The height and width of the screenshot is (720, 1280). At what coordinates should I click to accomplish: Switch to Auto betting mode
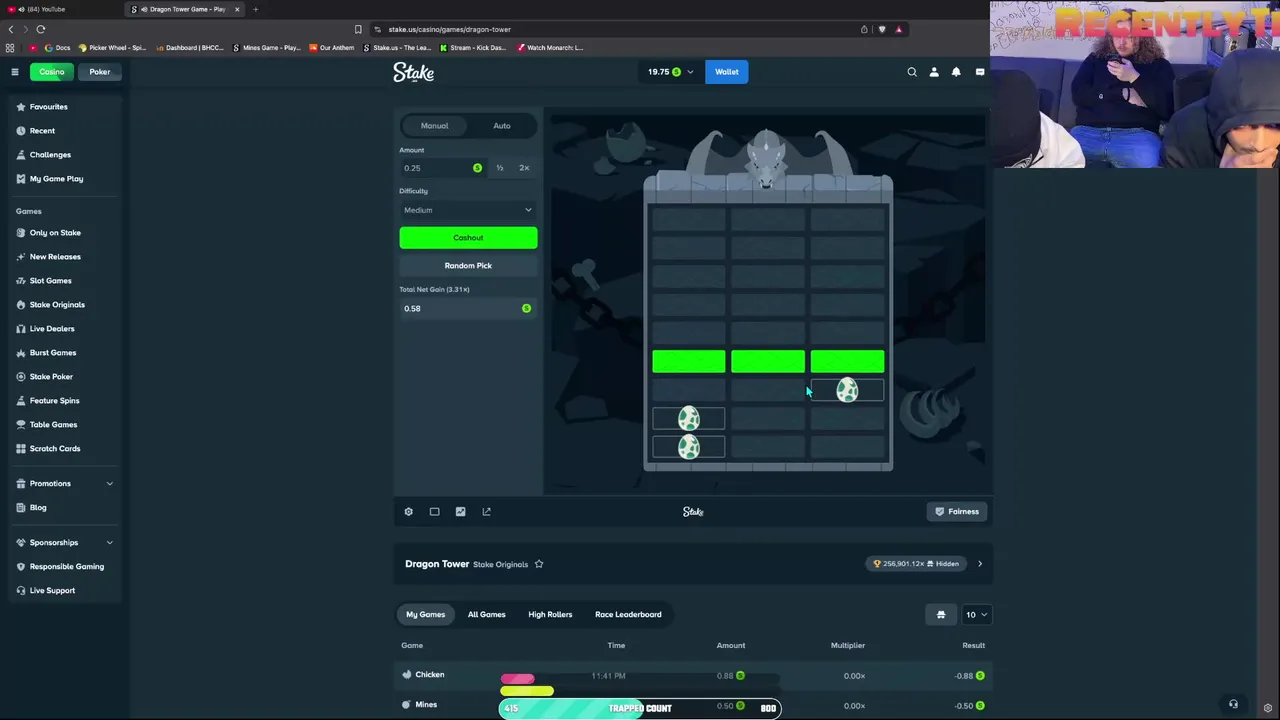(x=502, y=126)
